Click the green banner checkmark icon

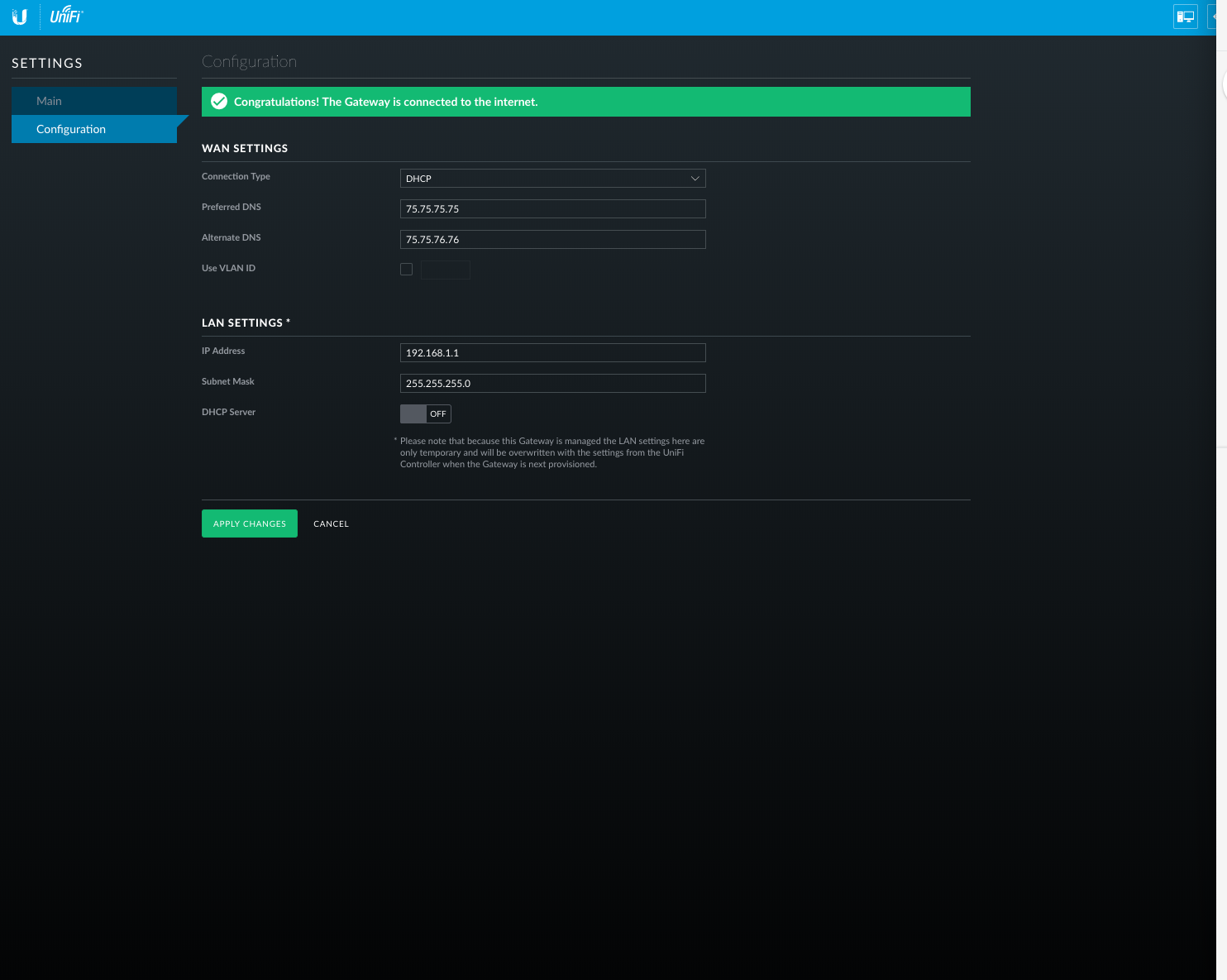(x=219, y=102)
